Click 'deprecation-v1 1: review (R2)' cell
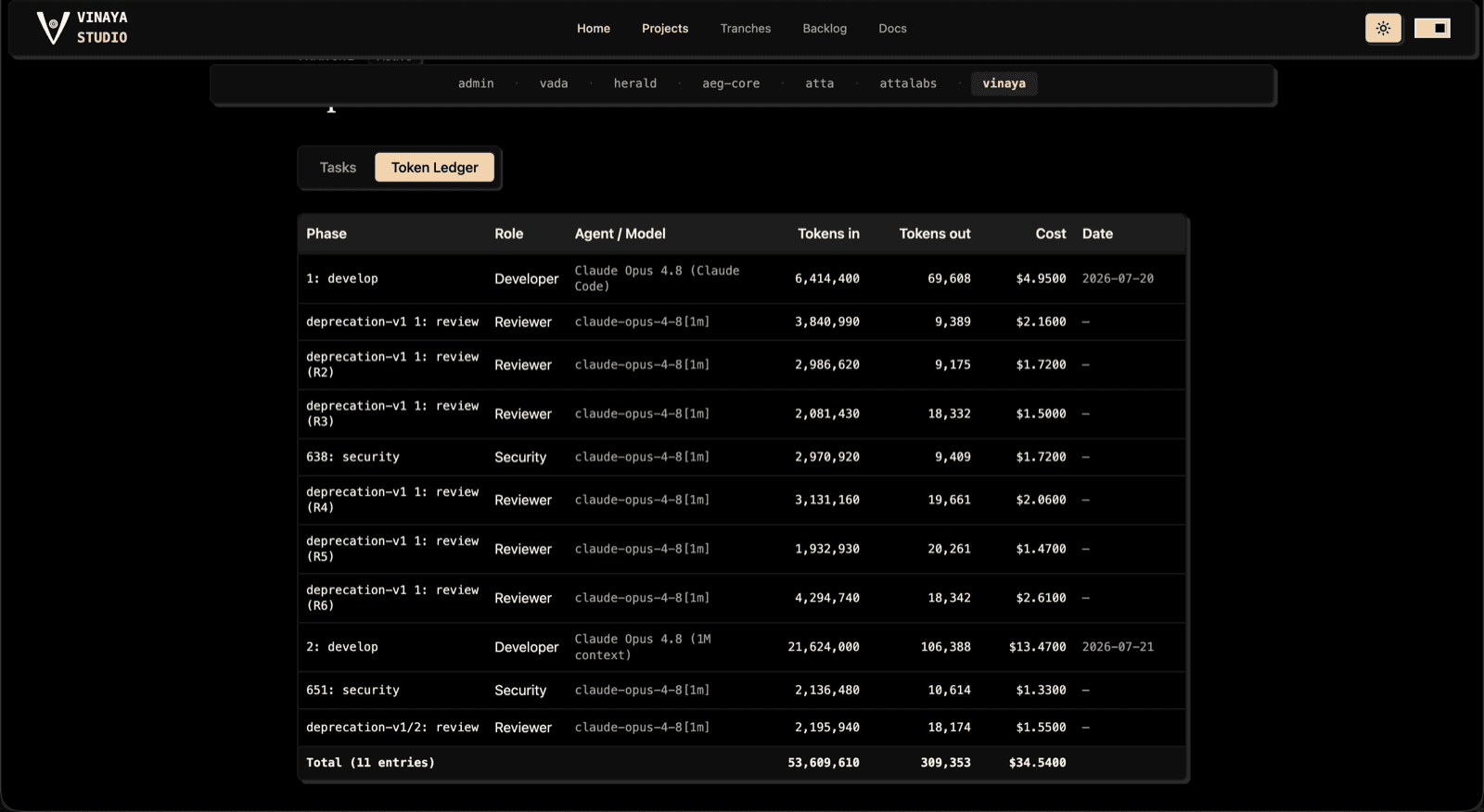The height and width of the screenshot is (812, 1484). 392,364
